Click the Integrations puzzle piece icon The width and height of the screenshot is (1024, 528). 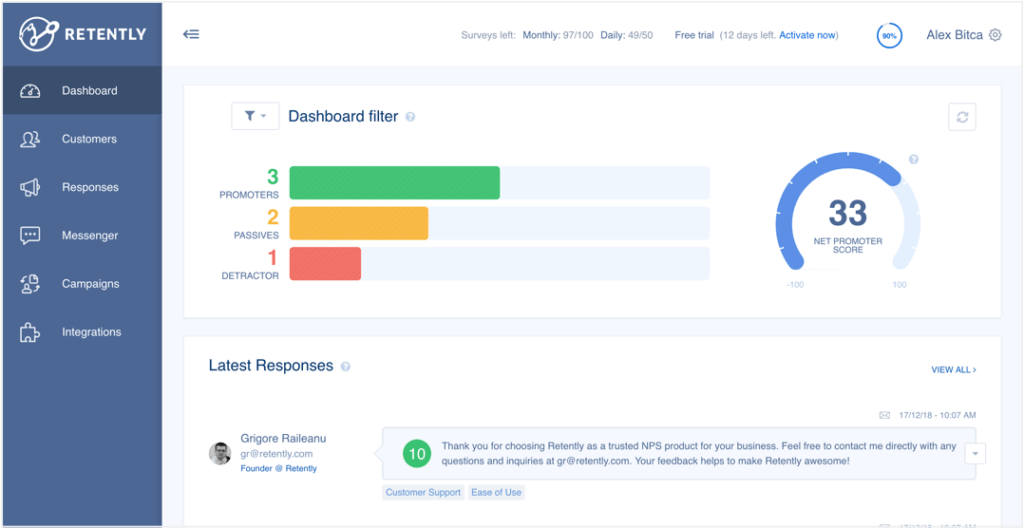30,333
